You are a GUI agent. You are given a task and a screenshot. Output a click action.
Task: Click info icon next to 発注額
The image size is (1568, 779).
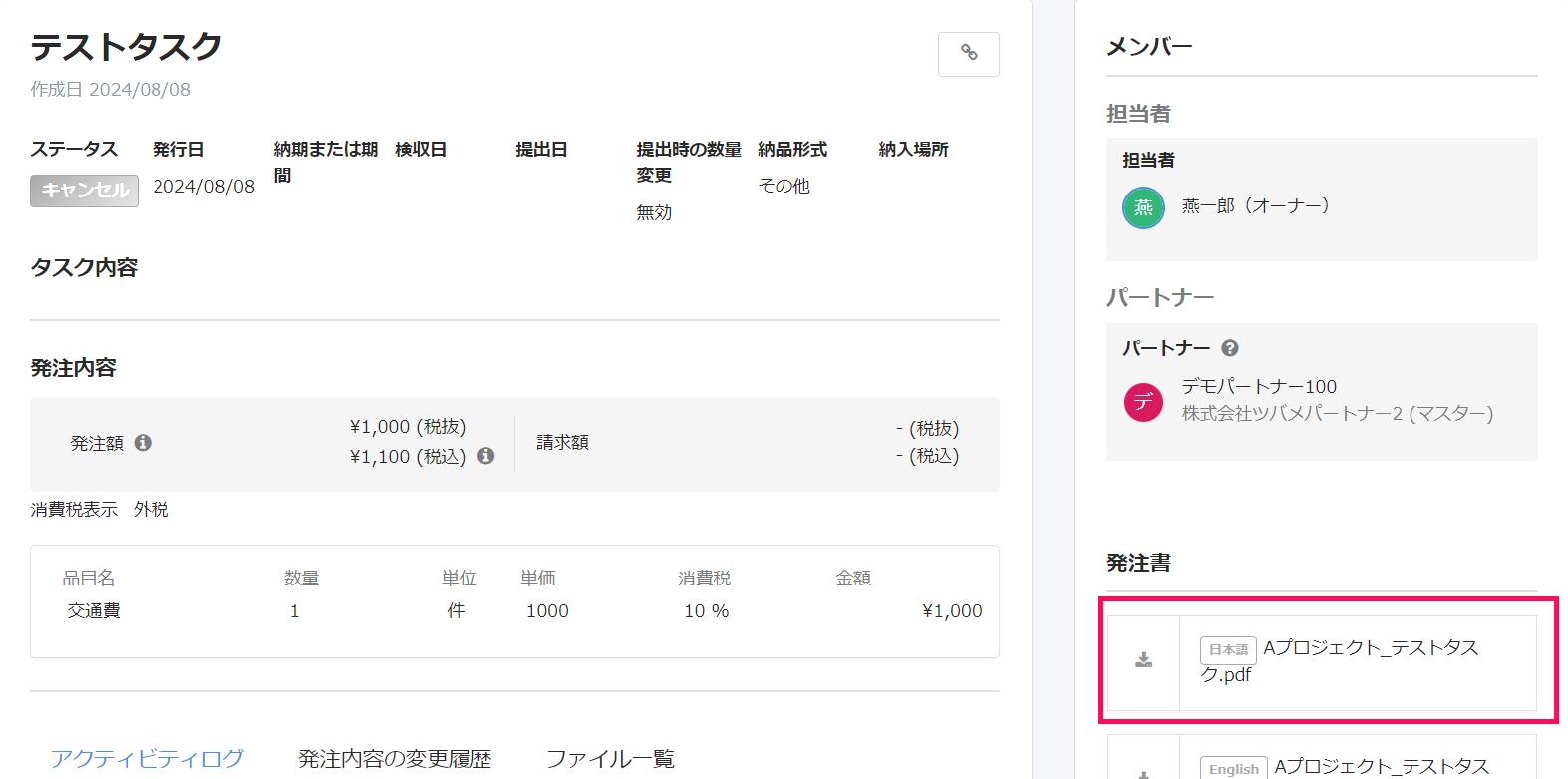click(143, 442)
